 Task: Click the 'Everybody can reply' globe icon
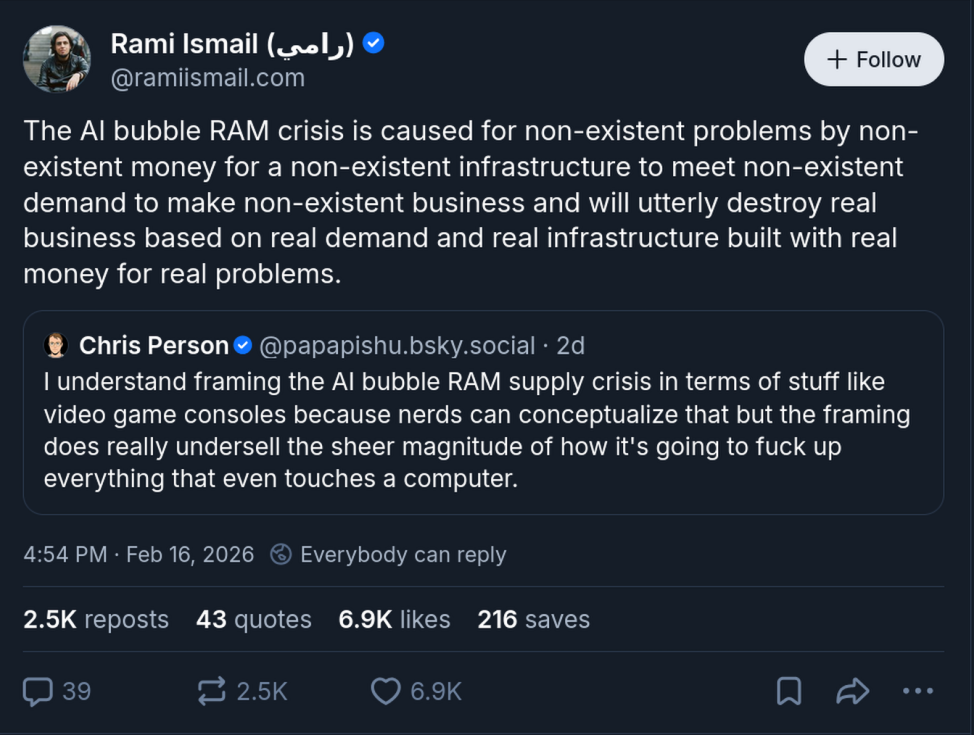pos(283,554)
